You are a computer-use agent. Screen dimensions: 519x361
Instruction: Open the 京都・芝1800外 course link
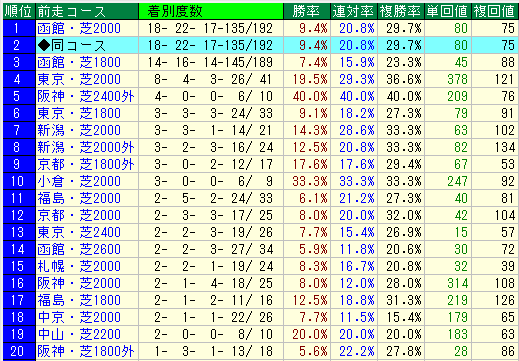pos(86,164)
